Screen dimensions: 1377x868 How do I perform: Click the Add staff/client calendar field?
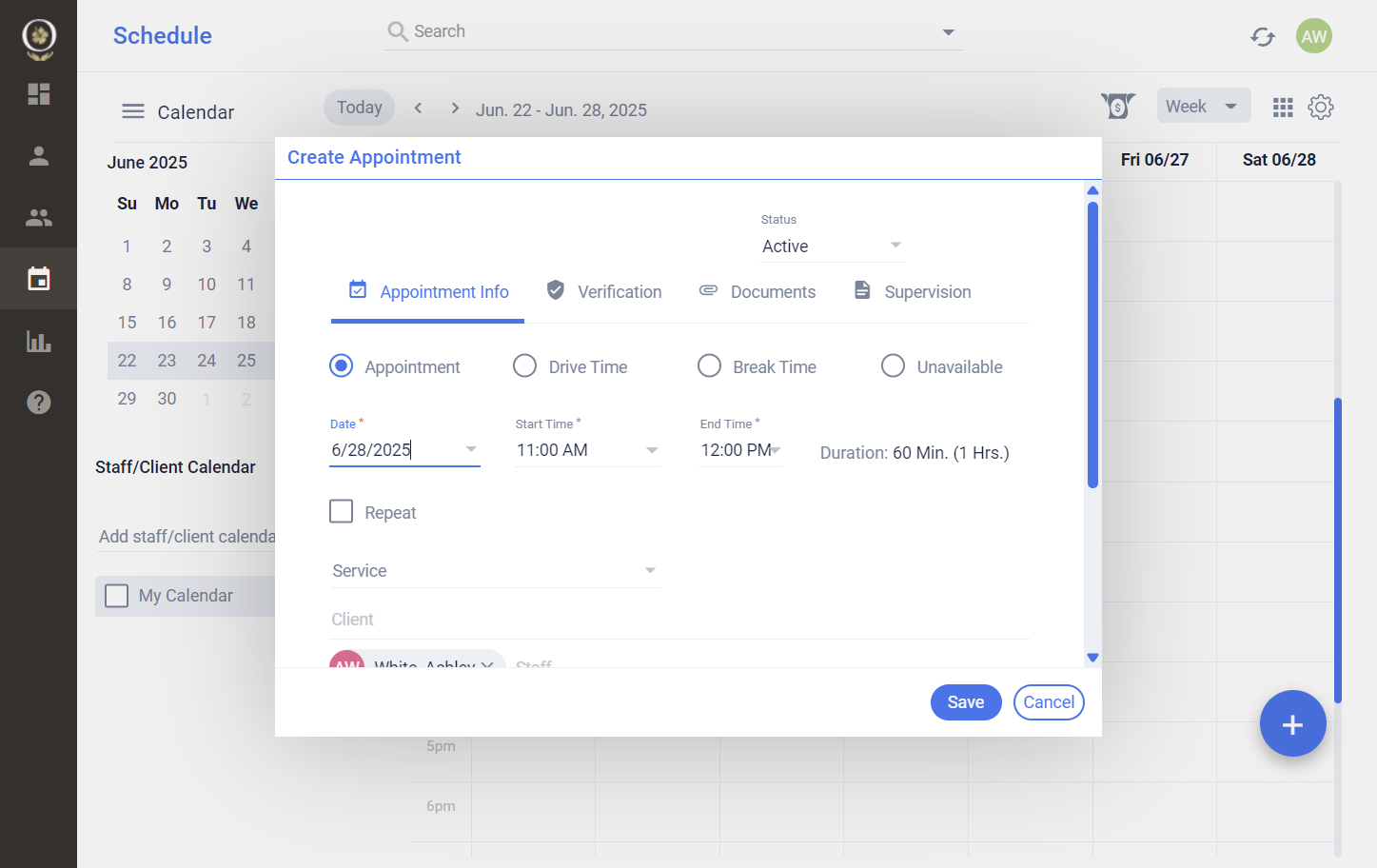tap(186, 537)
